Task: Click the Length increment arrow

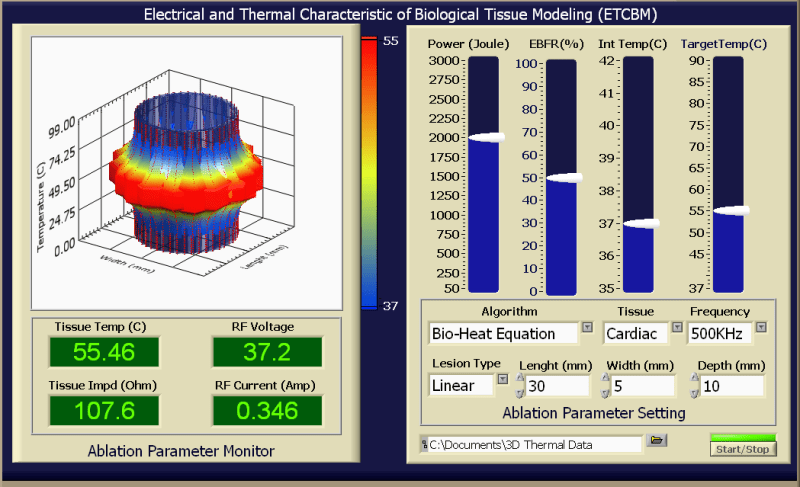Action: 520,378
